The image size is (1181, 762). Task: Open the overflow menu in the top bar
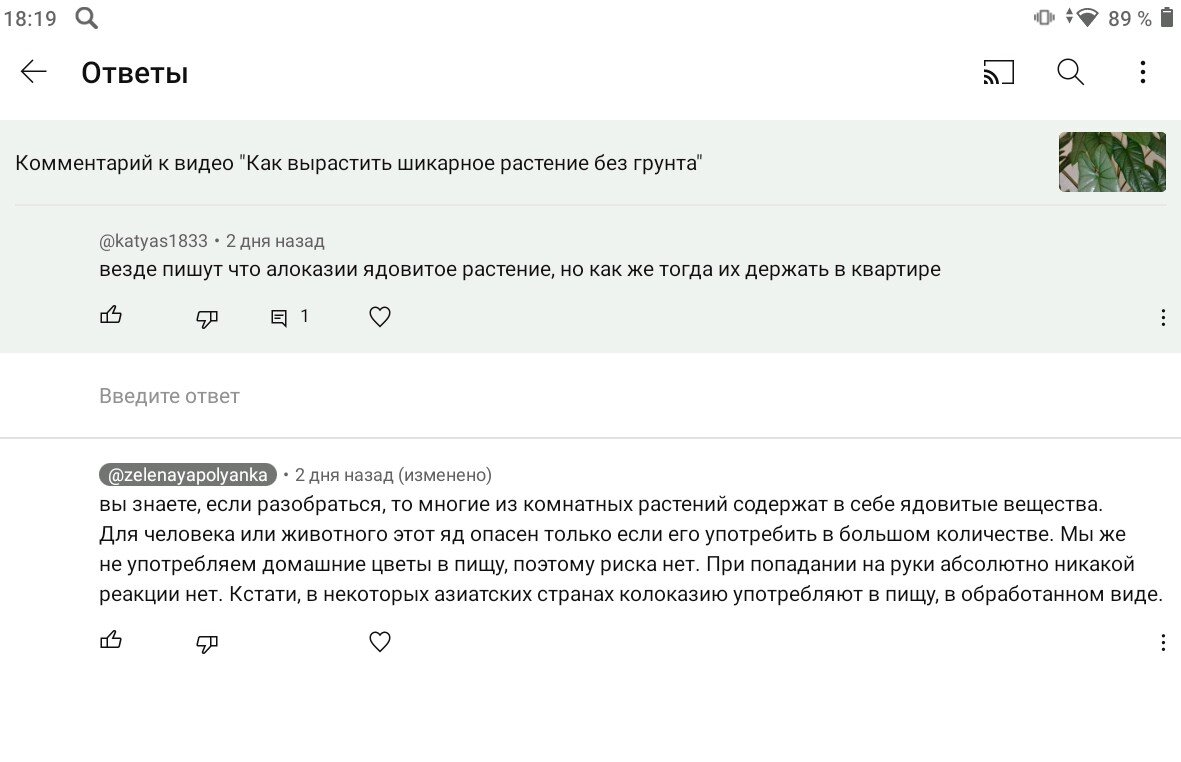(1142, 72)
